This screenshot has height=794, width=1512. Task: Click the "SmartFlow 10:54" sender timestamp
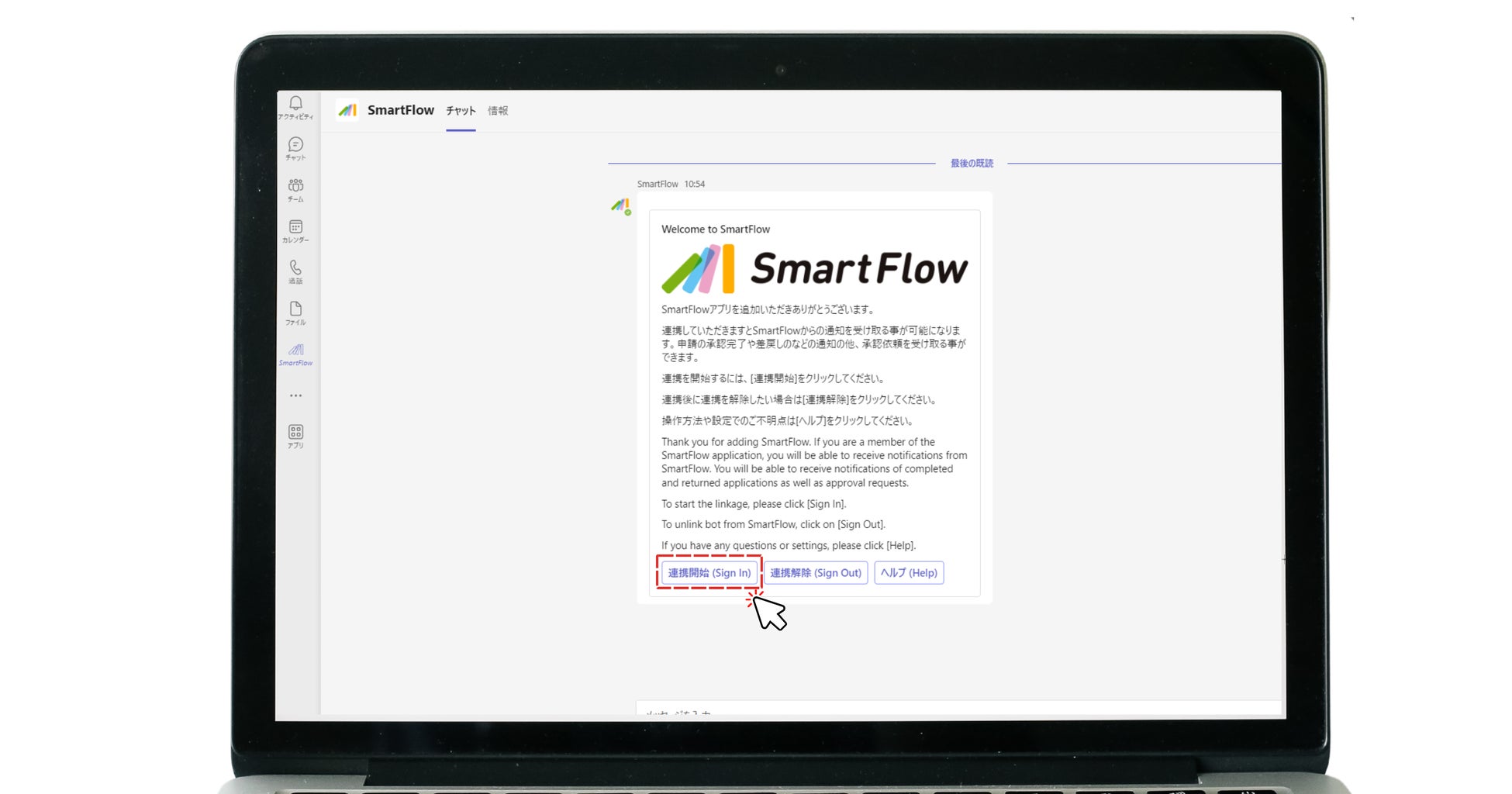point(671,185)
